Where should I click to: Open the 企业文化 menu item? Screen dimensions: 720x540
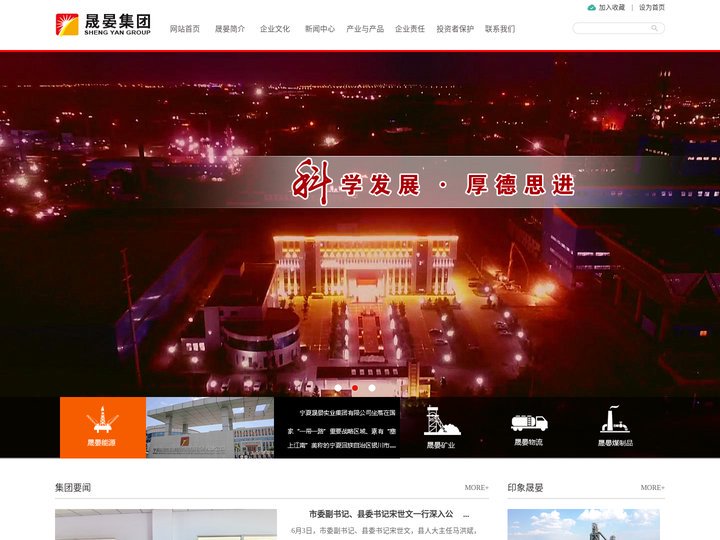[x=275, y=29]
